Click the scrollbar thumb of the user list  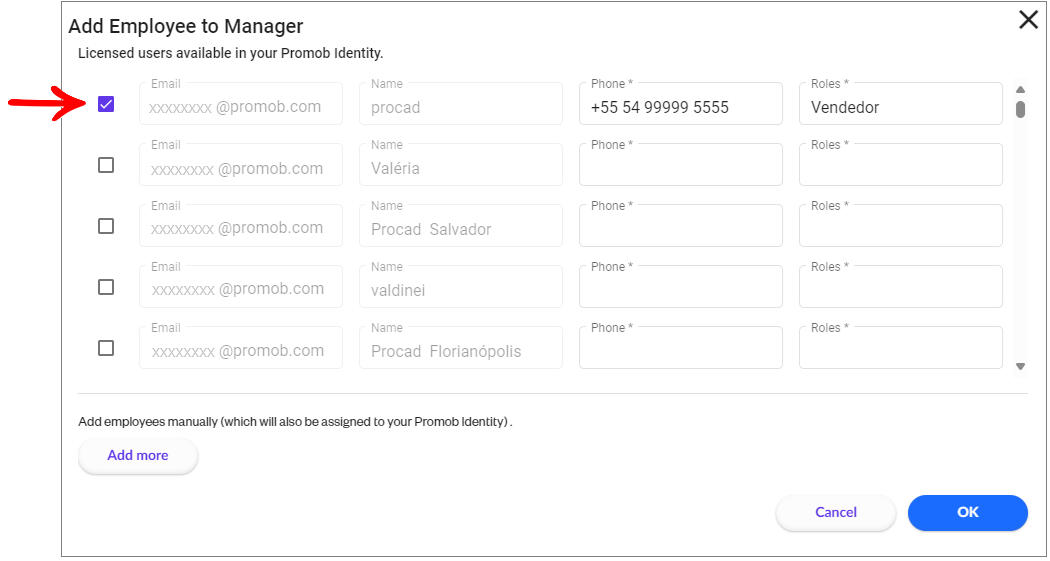point(1021,109)
